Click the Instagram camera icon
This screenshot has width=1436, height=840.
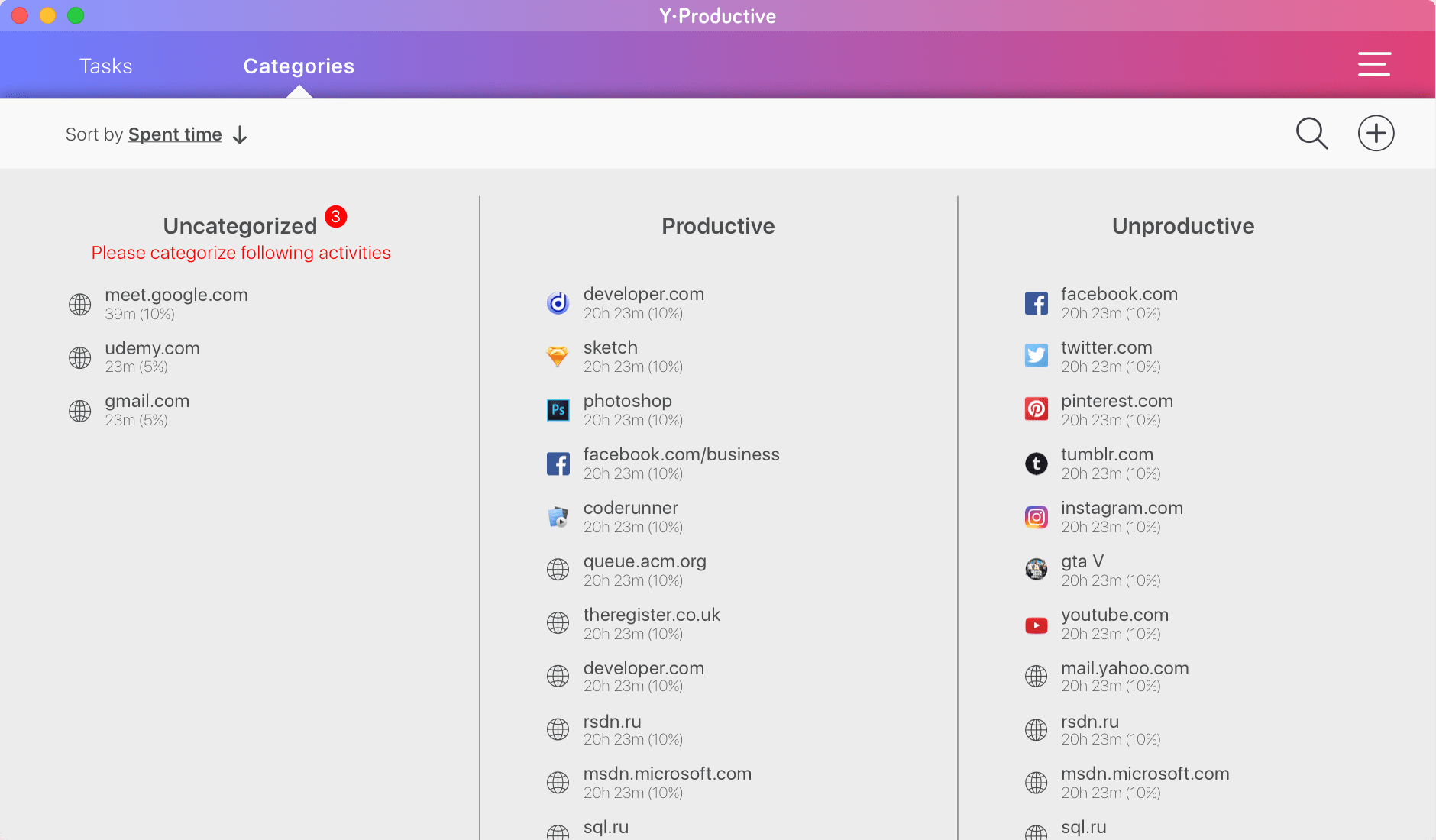1036,517
